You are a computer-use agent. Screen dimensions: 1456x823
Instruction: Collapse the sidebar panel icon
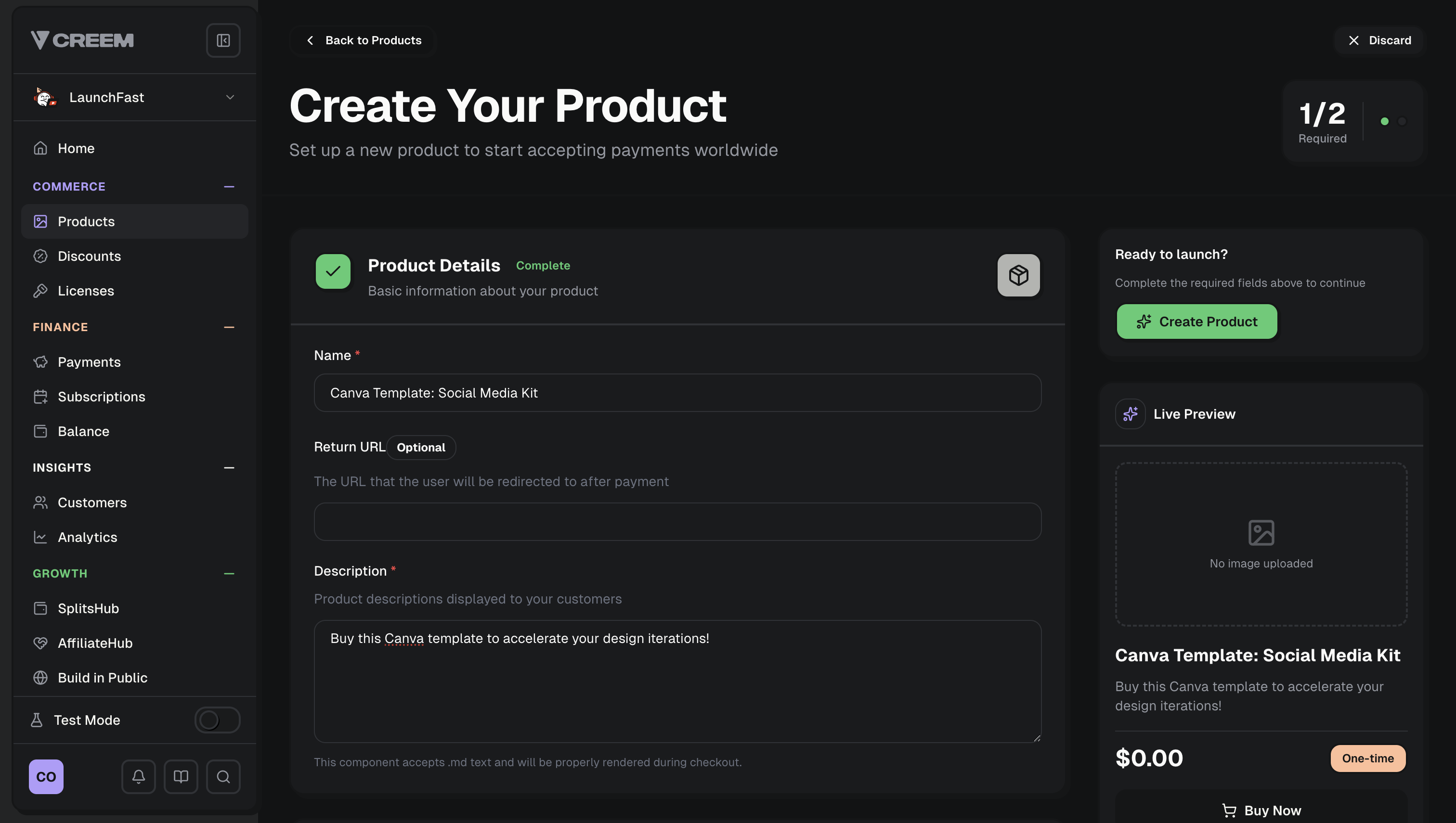coord(223,40)
